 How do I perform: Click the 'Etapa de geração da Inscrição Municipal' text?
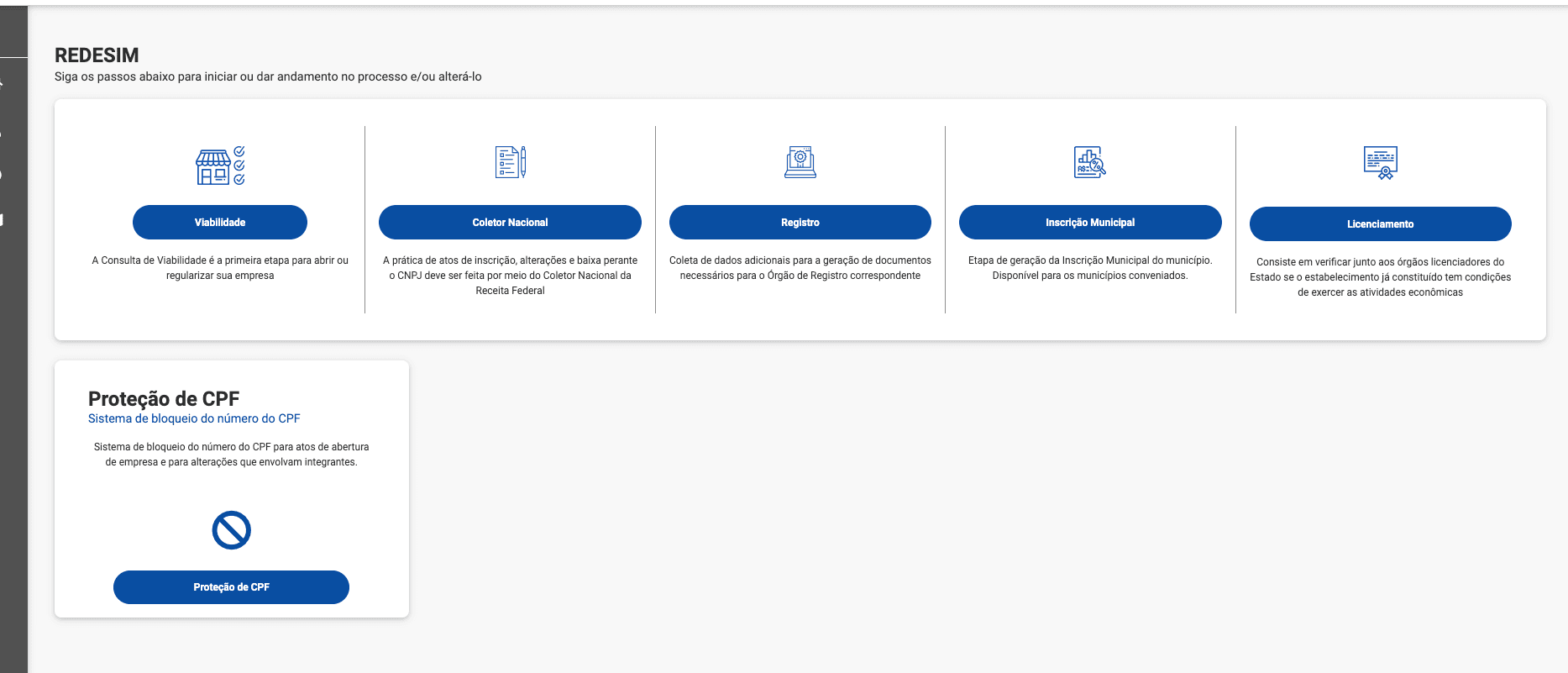pos(1090,268)
